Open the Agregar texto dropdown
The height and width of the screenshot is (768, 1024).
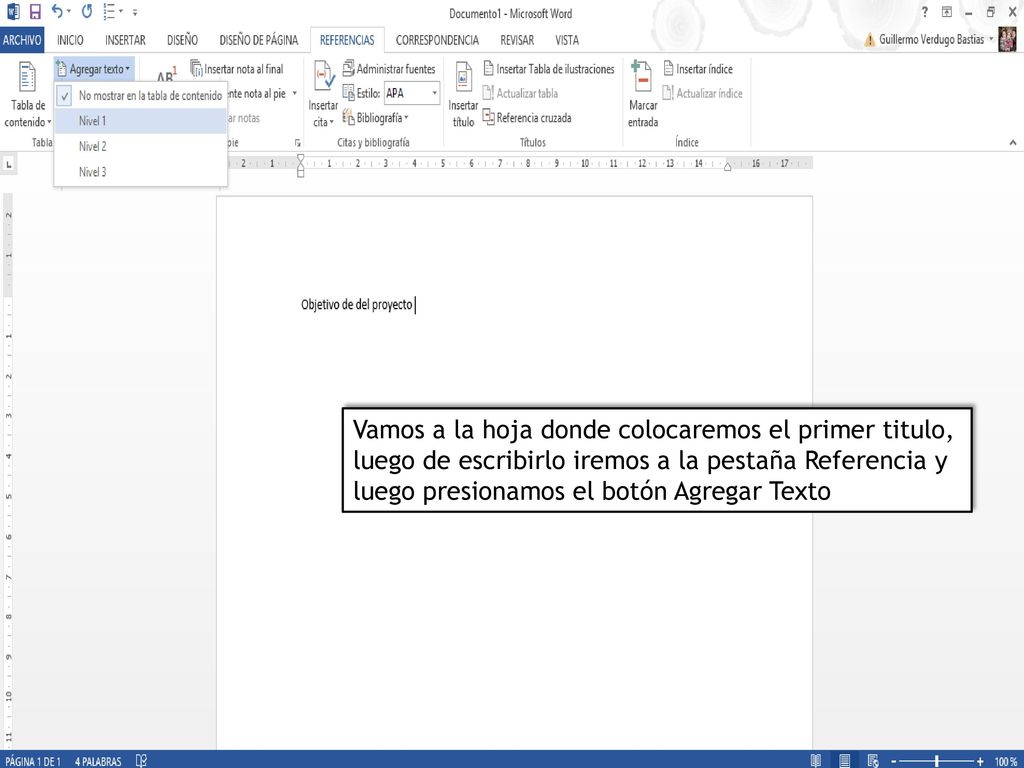[94, 69]
